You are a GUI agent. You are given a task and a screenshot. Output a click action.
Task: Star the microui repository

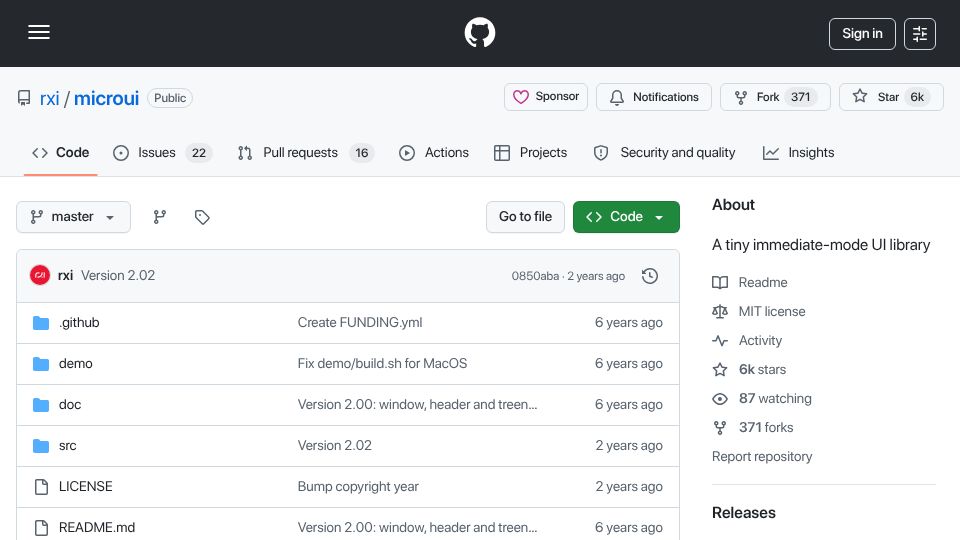pos(891,97)
